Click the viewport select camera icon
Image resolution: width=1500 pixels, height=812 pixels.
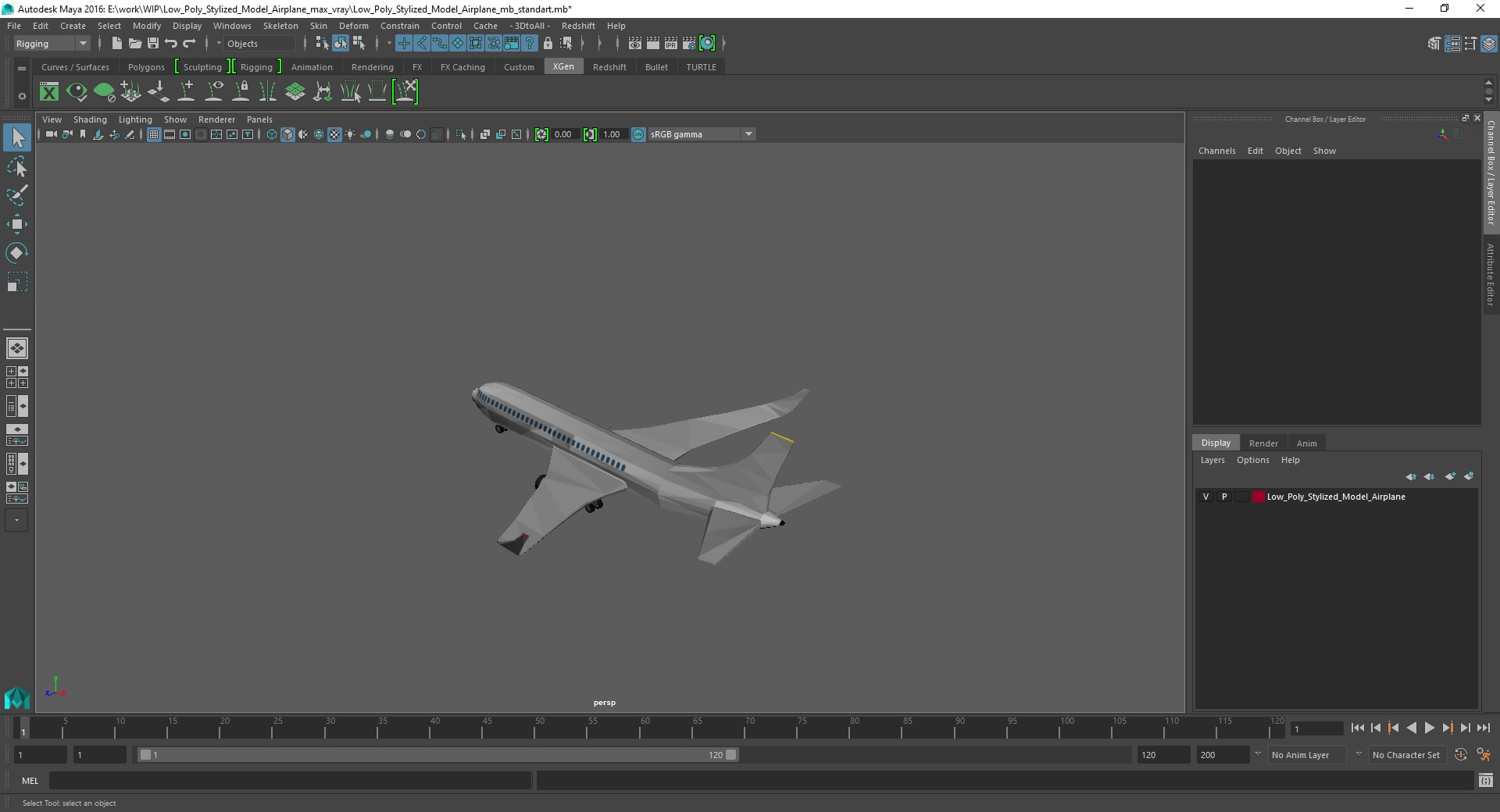51,134
